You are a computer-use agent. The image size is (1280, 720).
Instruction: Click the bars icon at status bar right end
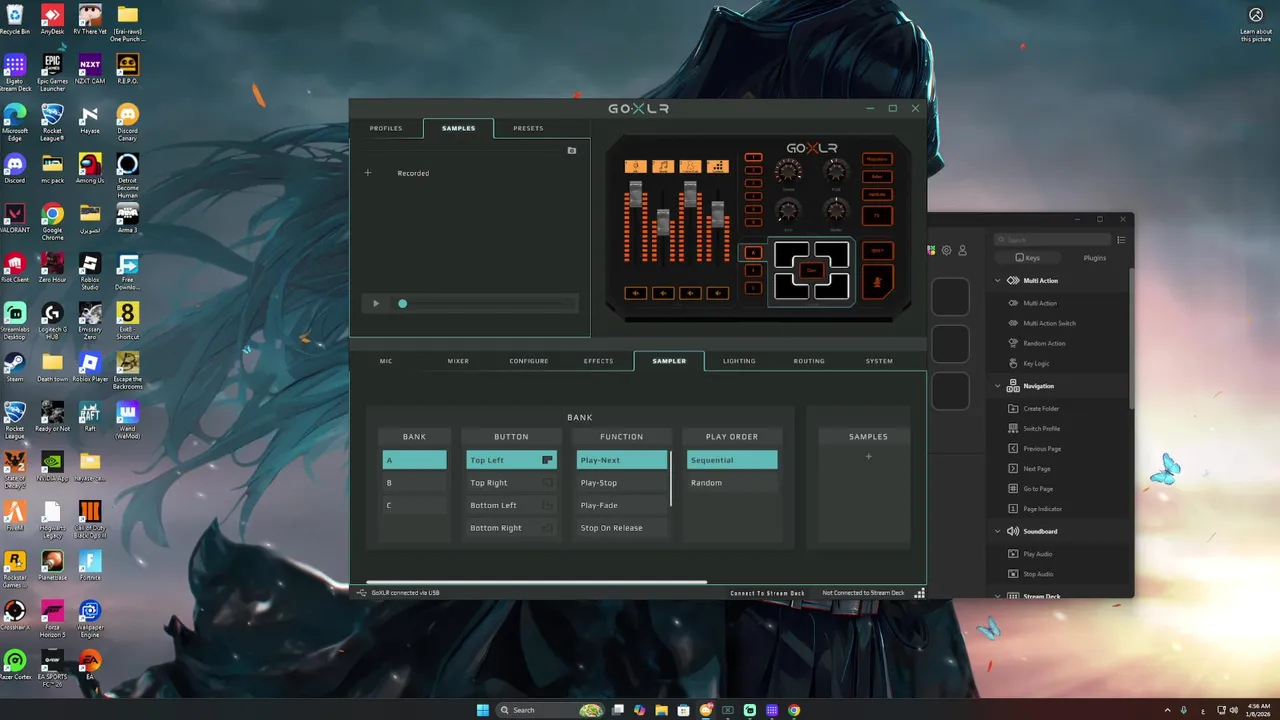coord(919,593)
